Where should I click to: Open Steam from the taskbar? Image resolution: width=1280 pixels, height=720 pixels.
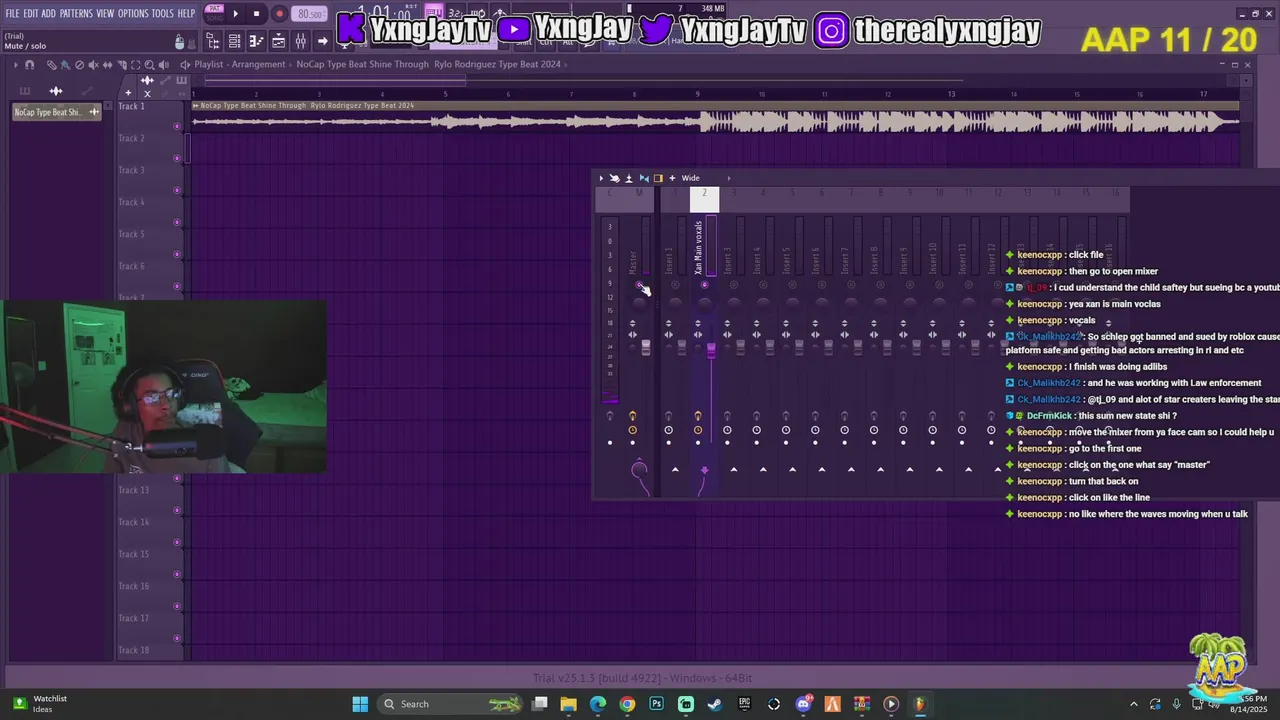point(715,704)
